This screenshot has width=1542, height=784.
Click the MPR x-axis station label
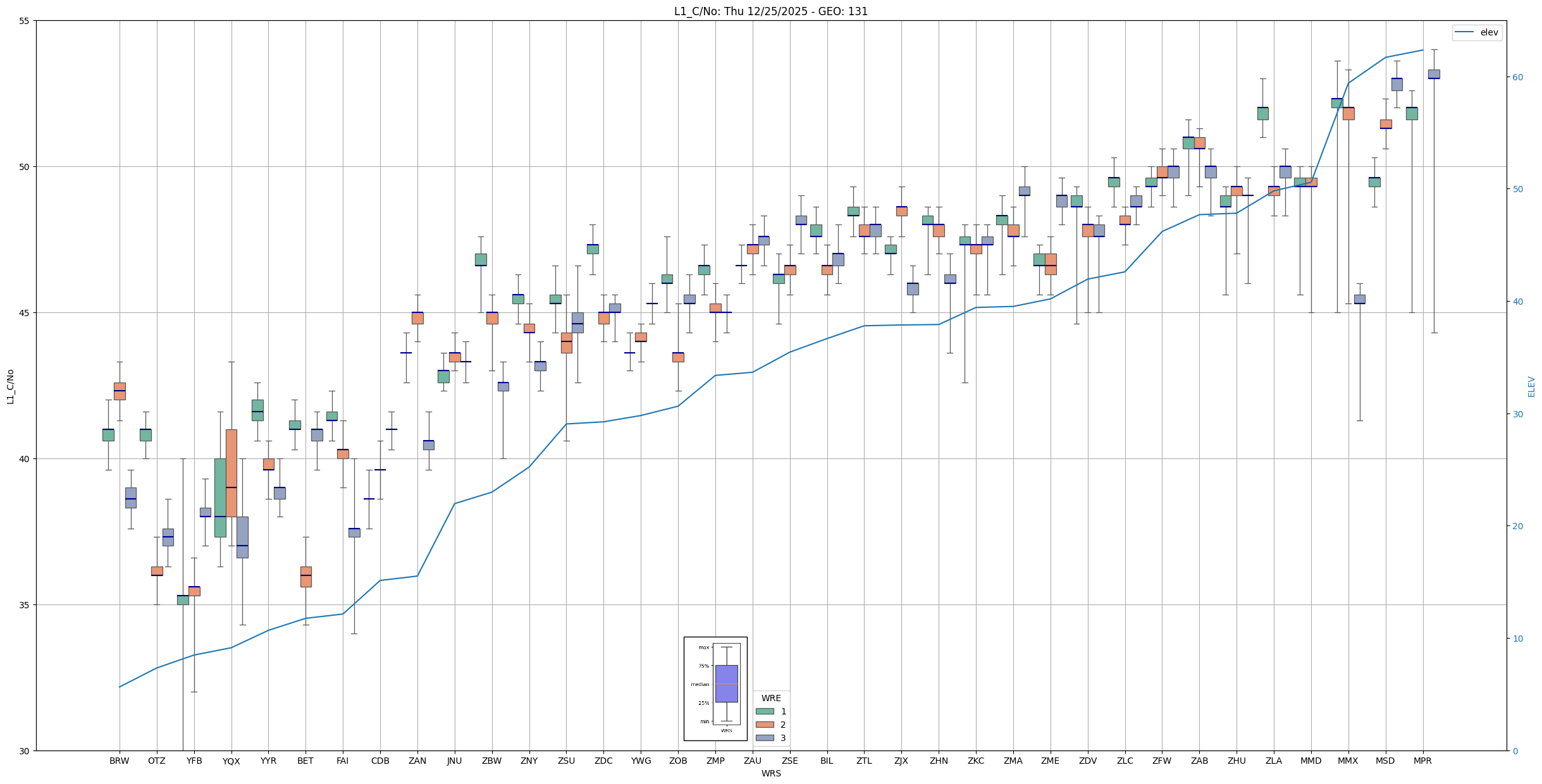(x=1422, y=761)
